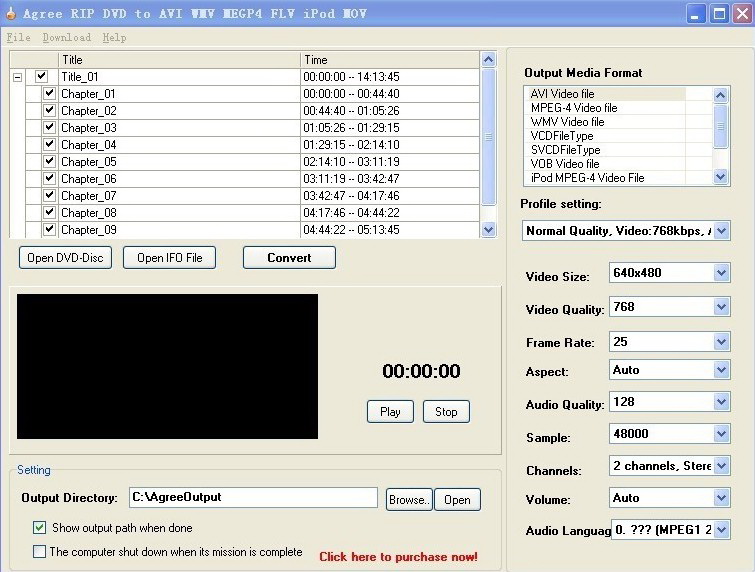Select WMV Video file format
This screenshot has height=572, width=755.
tap(567, 122)
